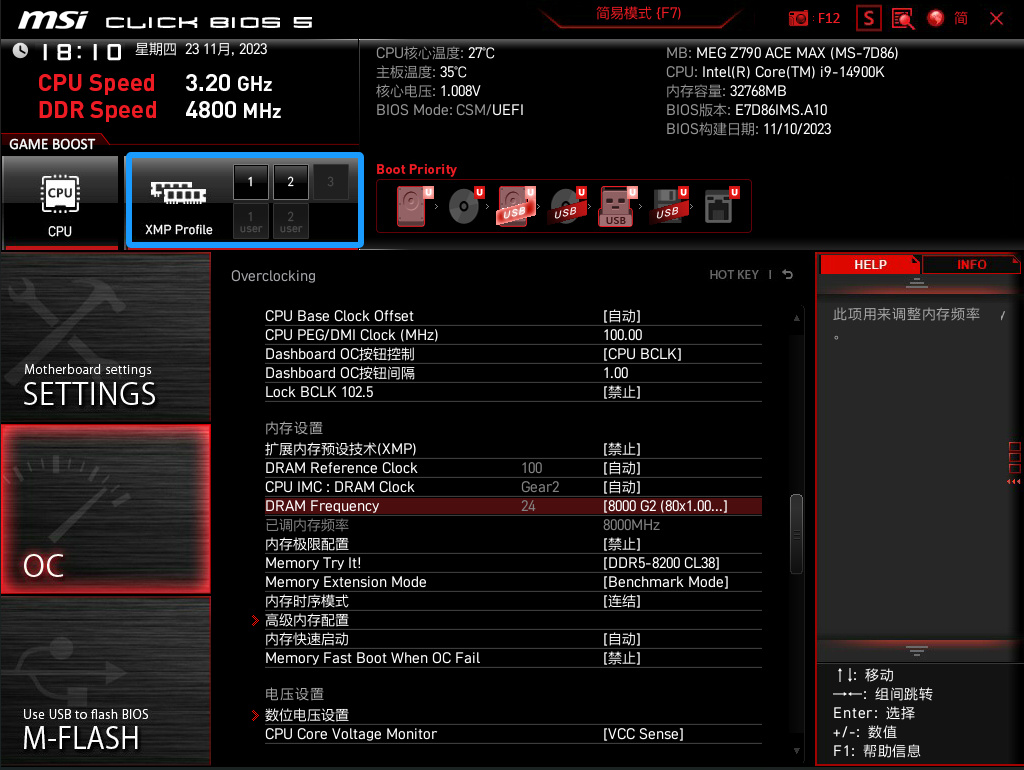Image resolution: width=1024 pixels, height=770 pixels.
Task: Select optical disc boot device icon
Action: click(x=465, y=206)
